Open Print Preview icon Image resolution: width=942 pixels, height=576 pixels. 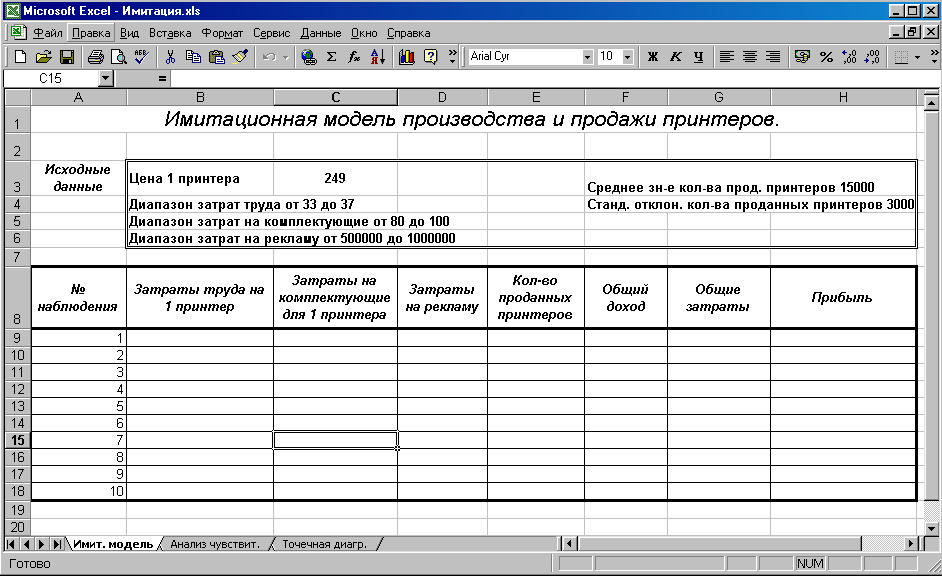(119, 57)
